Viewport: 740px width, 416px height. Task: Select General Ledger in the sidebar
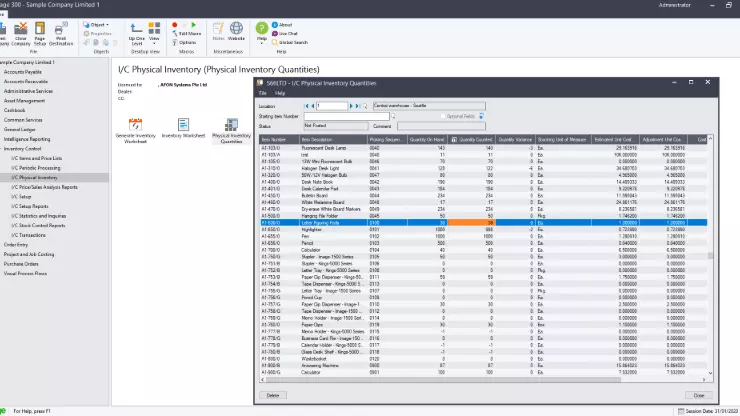point(20,129)
